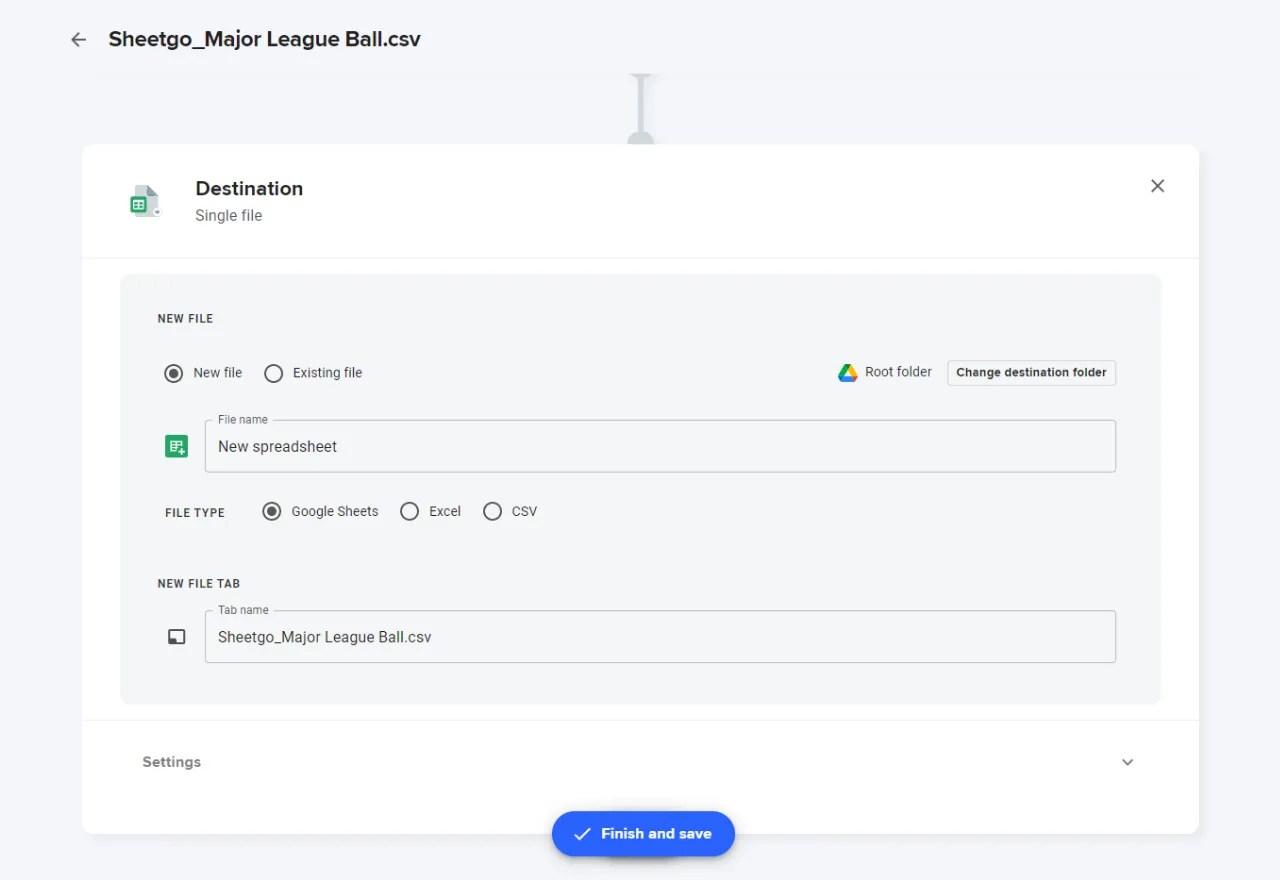Expand the Settings section

[x=171, y=762]
